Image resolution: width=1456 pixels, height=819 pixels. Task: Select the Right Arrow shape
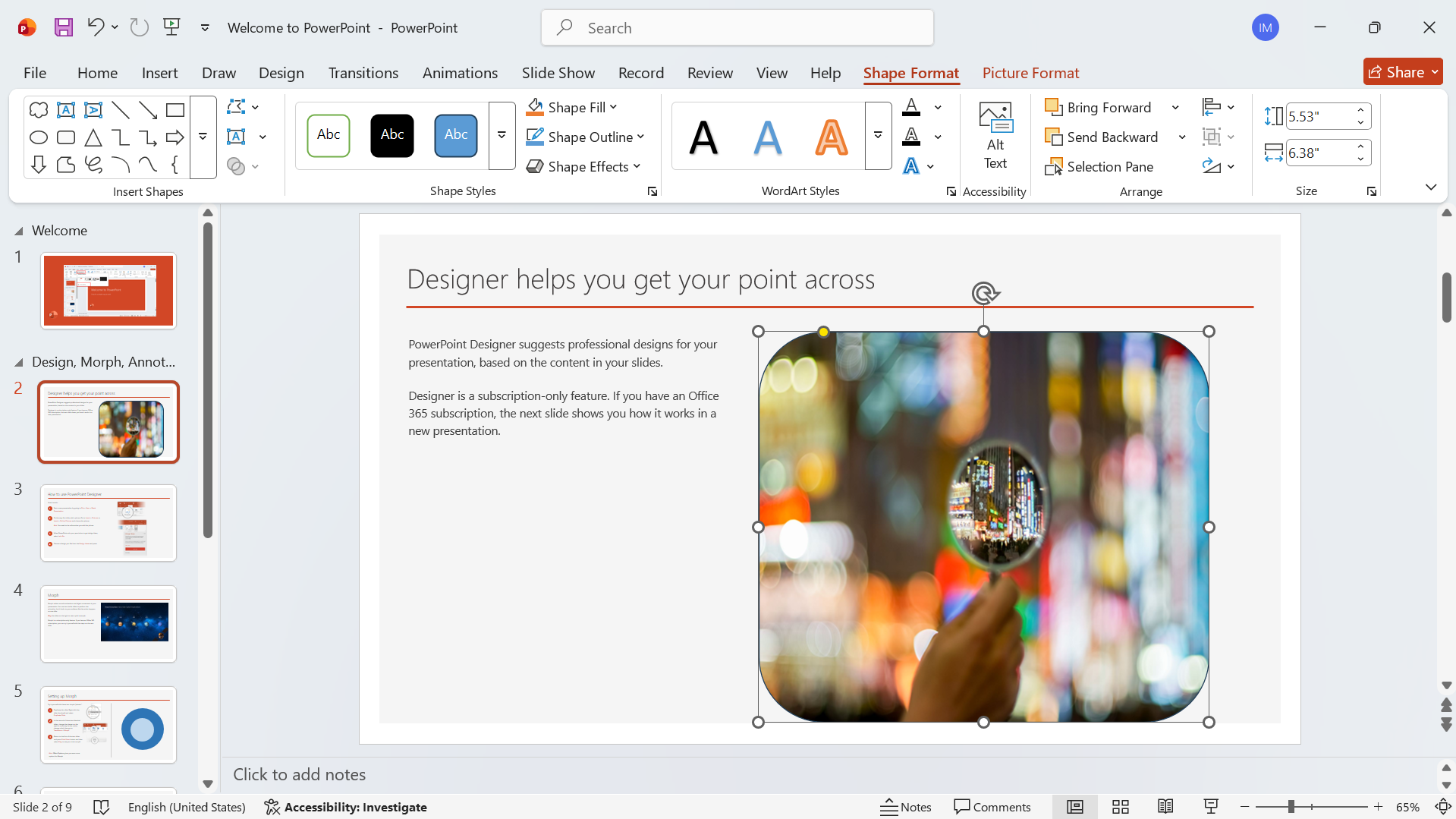(x=175, y=137)
